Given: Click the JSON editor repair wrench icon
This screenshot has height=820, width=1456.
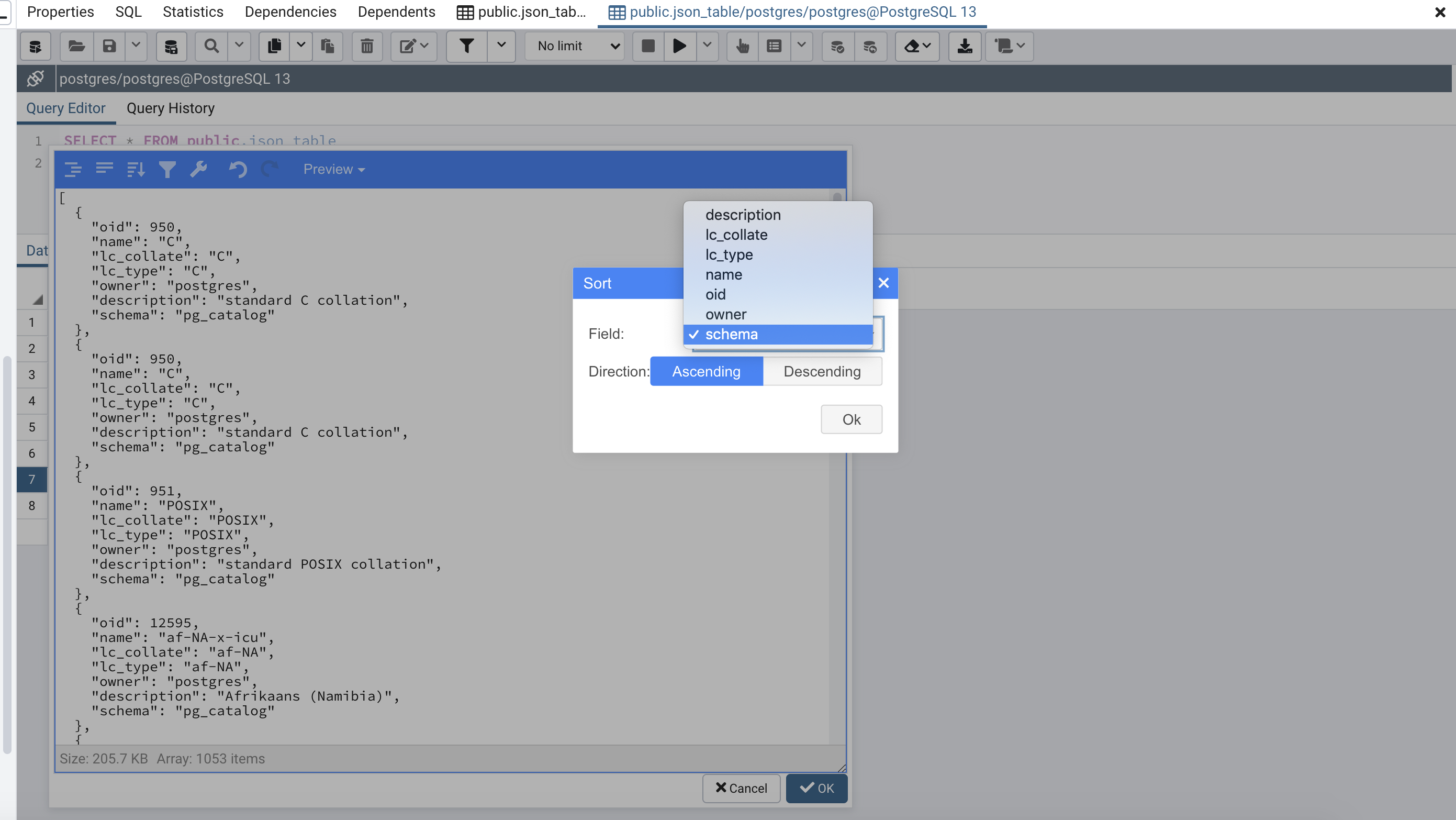Looking at the screenshot, I should pos(198,169).
